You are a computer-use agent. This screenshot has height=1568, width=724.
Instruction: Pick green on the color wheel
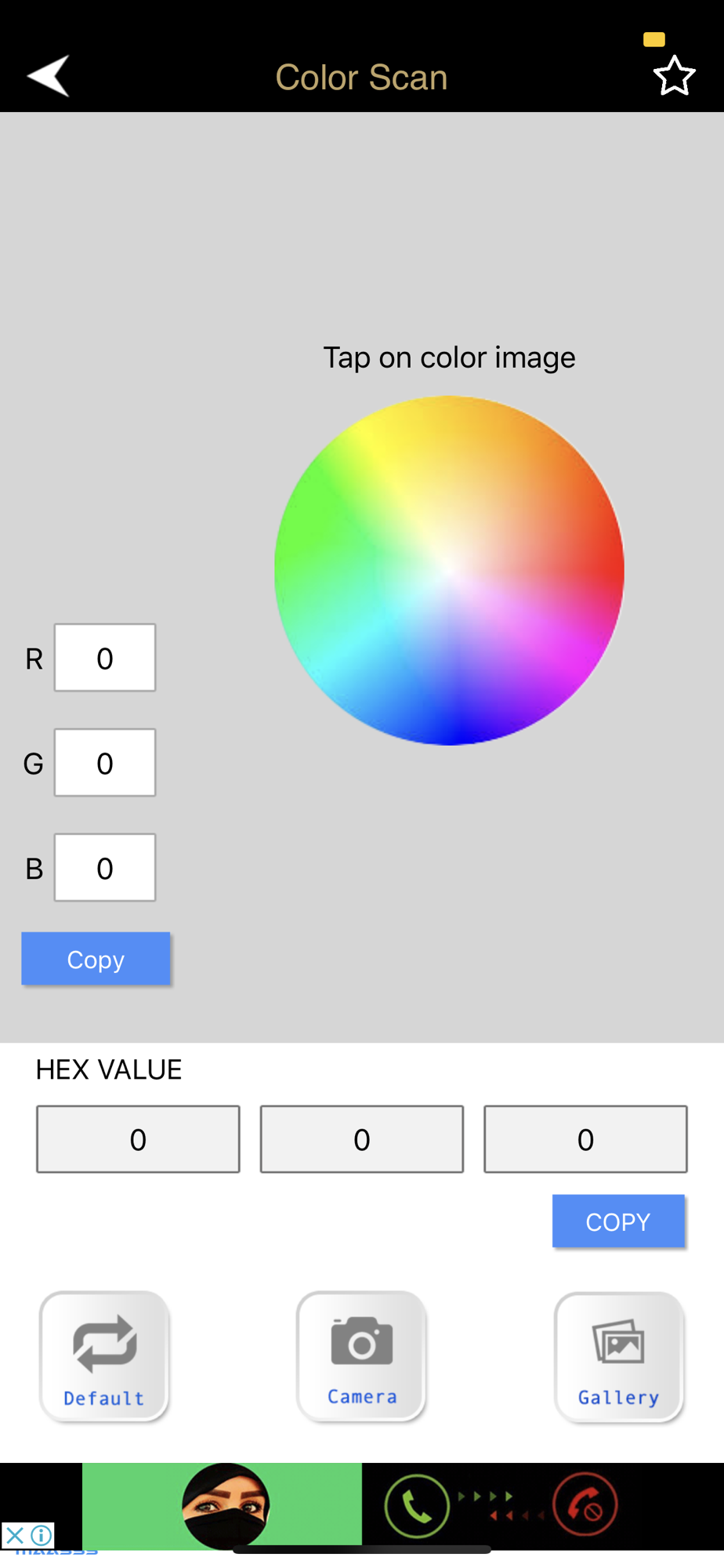point(313,517)
